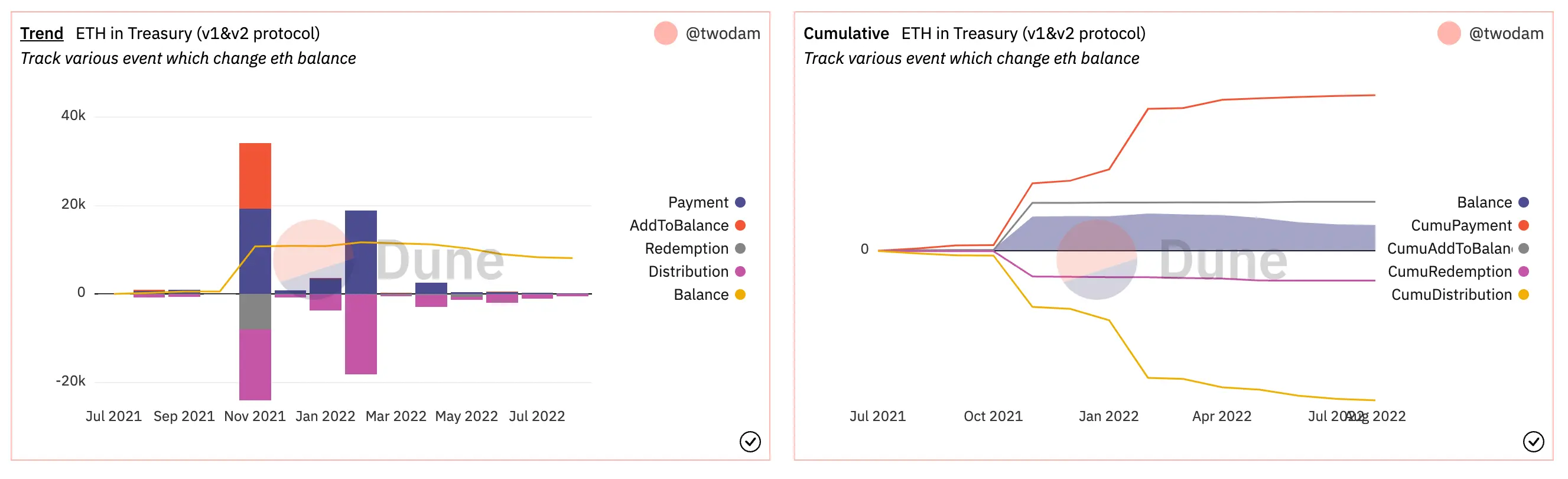Toggle the Redemption legend entry
Image resolution: width=1568 pixels, height=479 pixels.
[694, 248]
